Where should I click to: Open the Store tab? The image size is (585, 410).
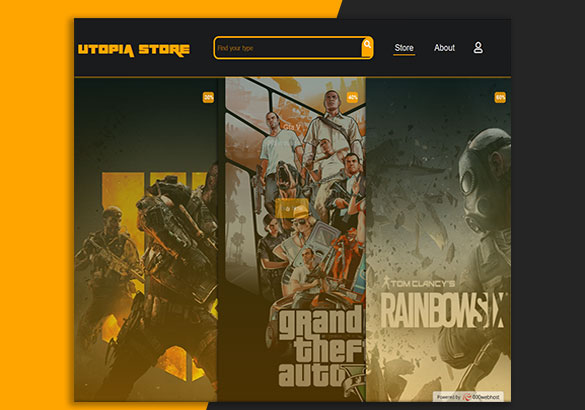click(404, 48)
